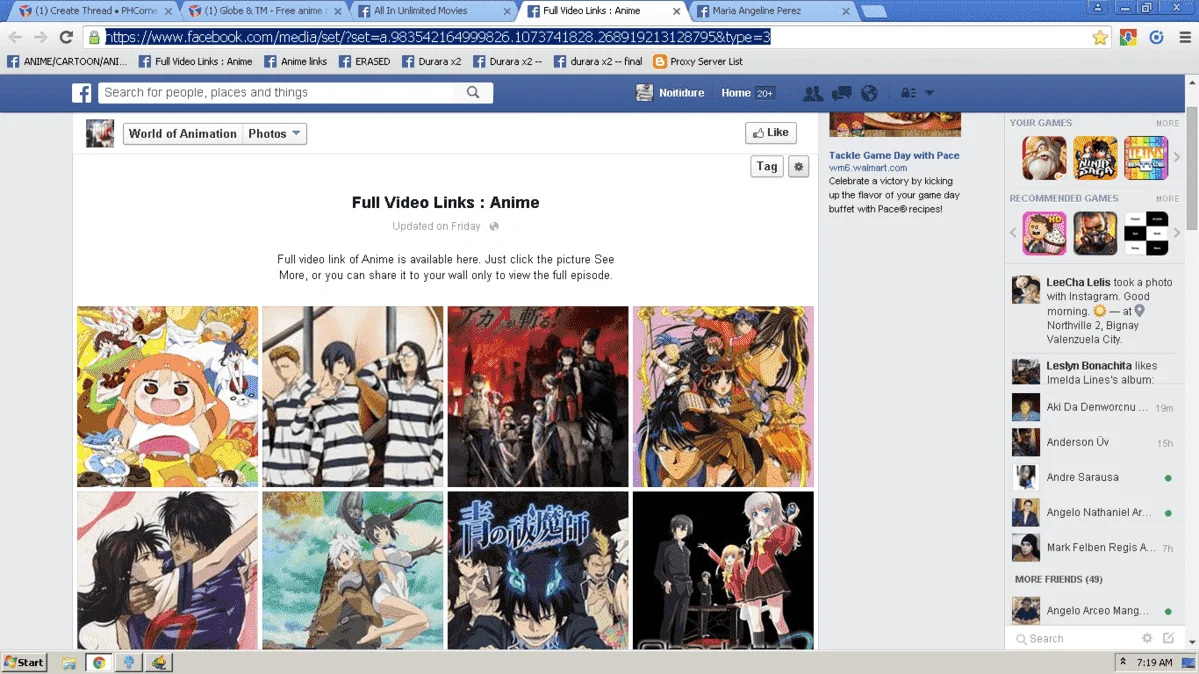
Task: Click chat sidebar Search field
Action: coord(1074,639)
